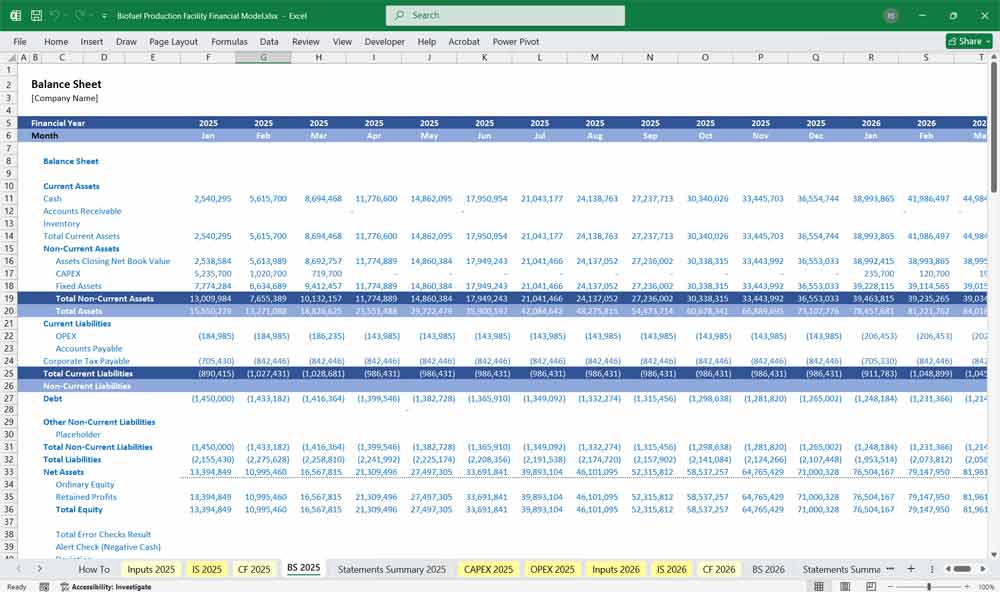Screen dimensions: 1000x592
Task: Add a new sheet with the plus button
Action: pos(911,568)
